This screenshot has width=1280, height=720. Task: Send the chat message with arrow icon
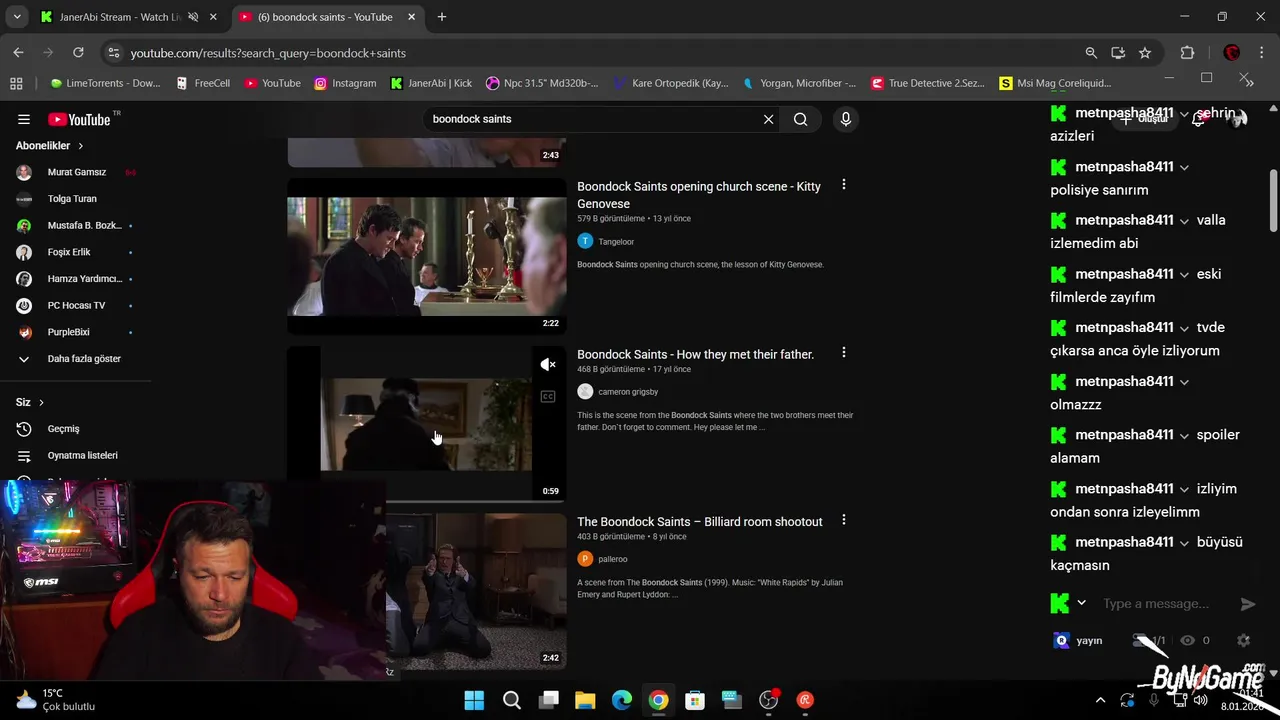coord(1247,604)
